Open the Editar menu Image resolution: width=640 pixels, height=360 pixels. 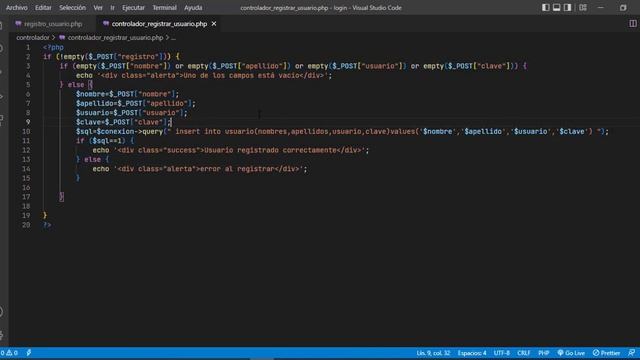coord(43,8)
